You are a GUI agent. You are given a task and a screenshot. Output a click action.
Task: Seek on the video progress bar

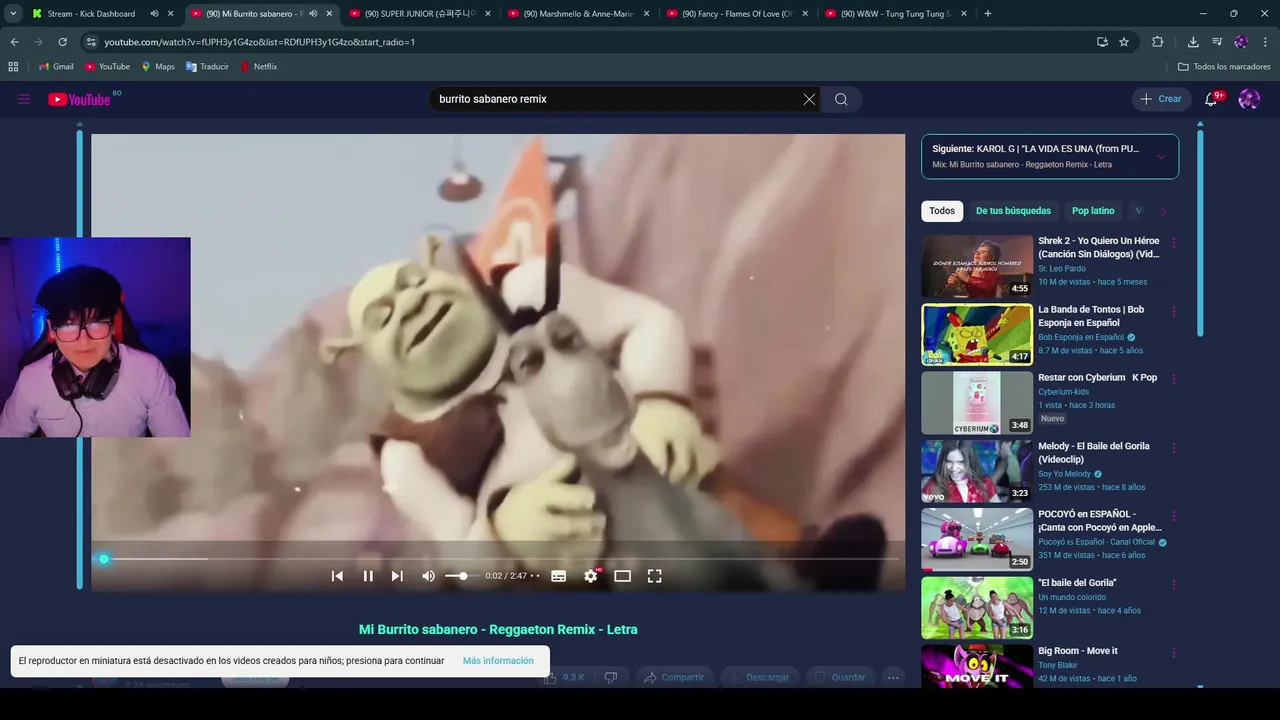coord(498,559)
